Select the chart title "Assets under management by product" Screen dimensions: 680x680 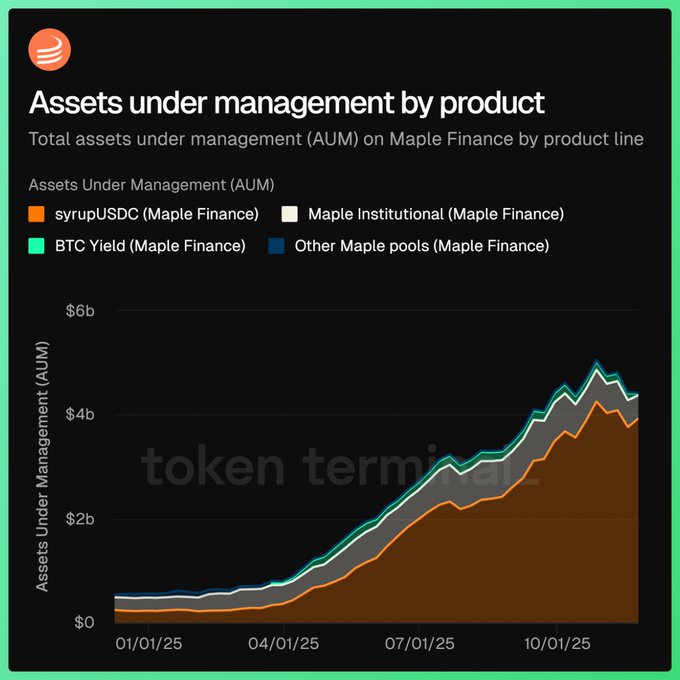pyautogui.click(x=287, y=102)
